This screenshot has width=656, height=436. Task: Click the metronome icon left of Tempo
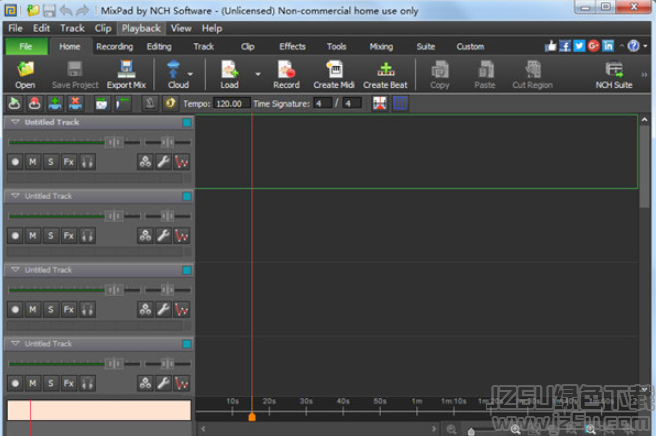pyautogui.click(x=150, y=103)
